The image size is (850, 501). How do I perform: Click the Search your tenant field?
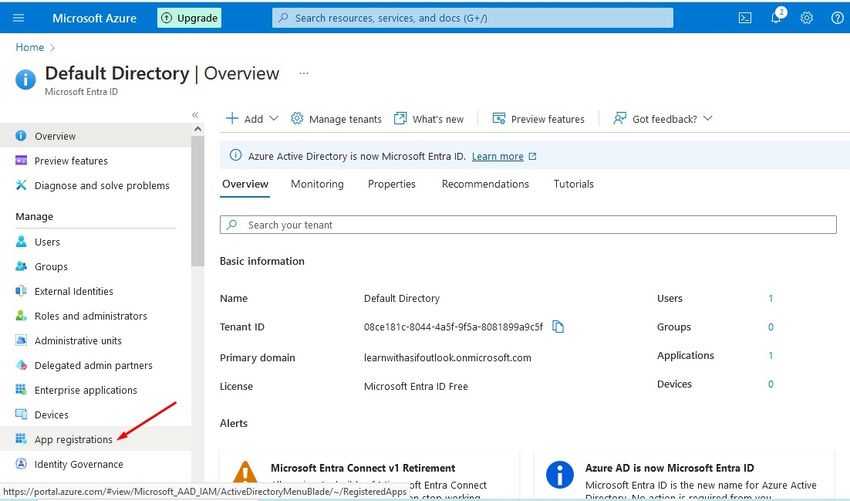point(528,225)
